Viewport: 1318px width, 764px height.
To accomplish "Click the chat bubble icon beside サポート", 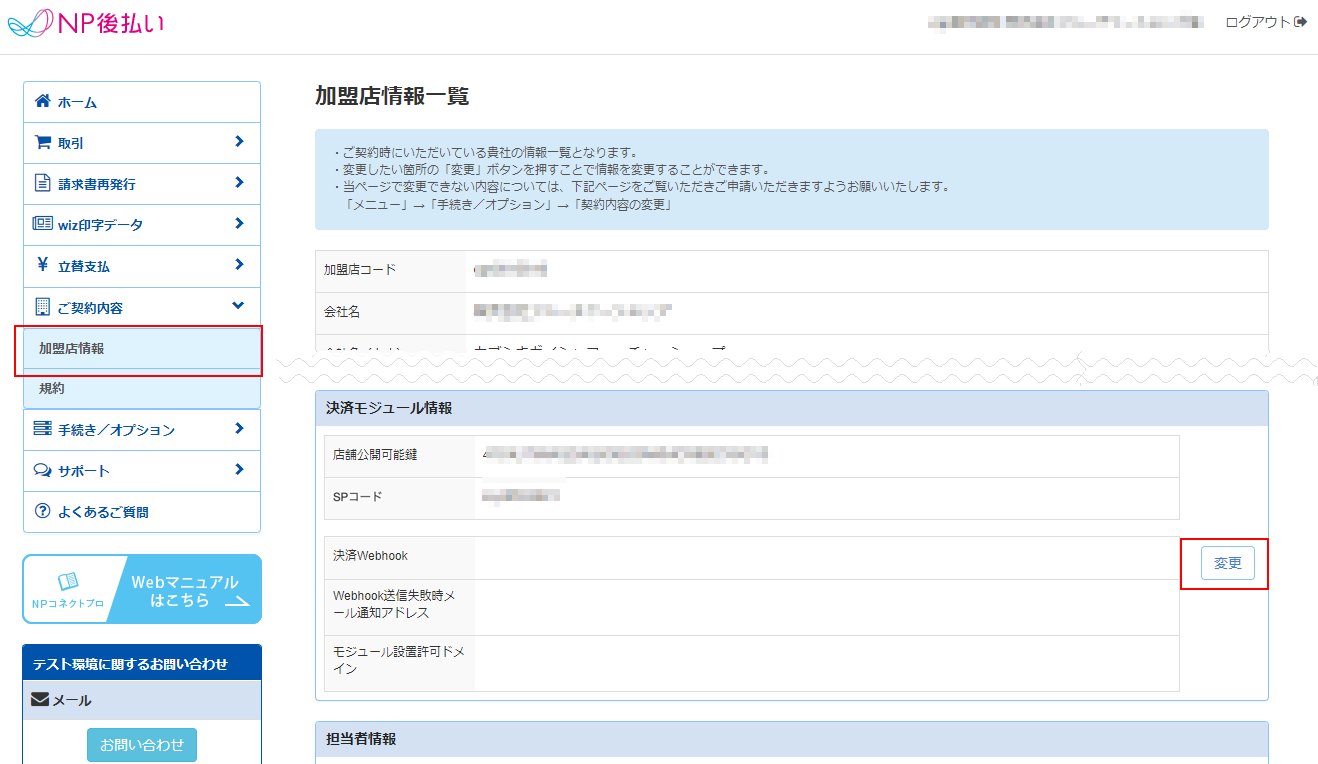I will coord(42,470).
